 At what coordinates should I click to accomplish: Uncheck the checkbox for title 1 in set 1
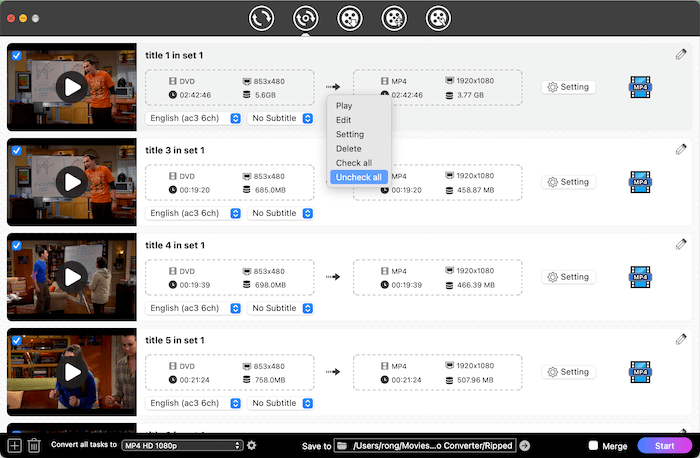16,56
